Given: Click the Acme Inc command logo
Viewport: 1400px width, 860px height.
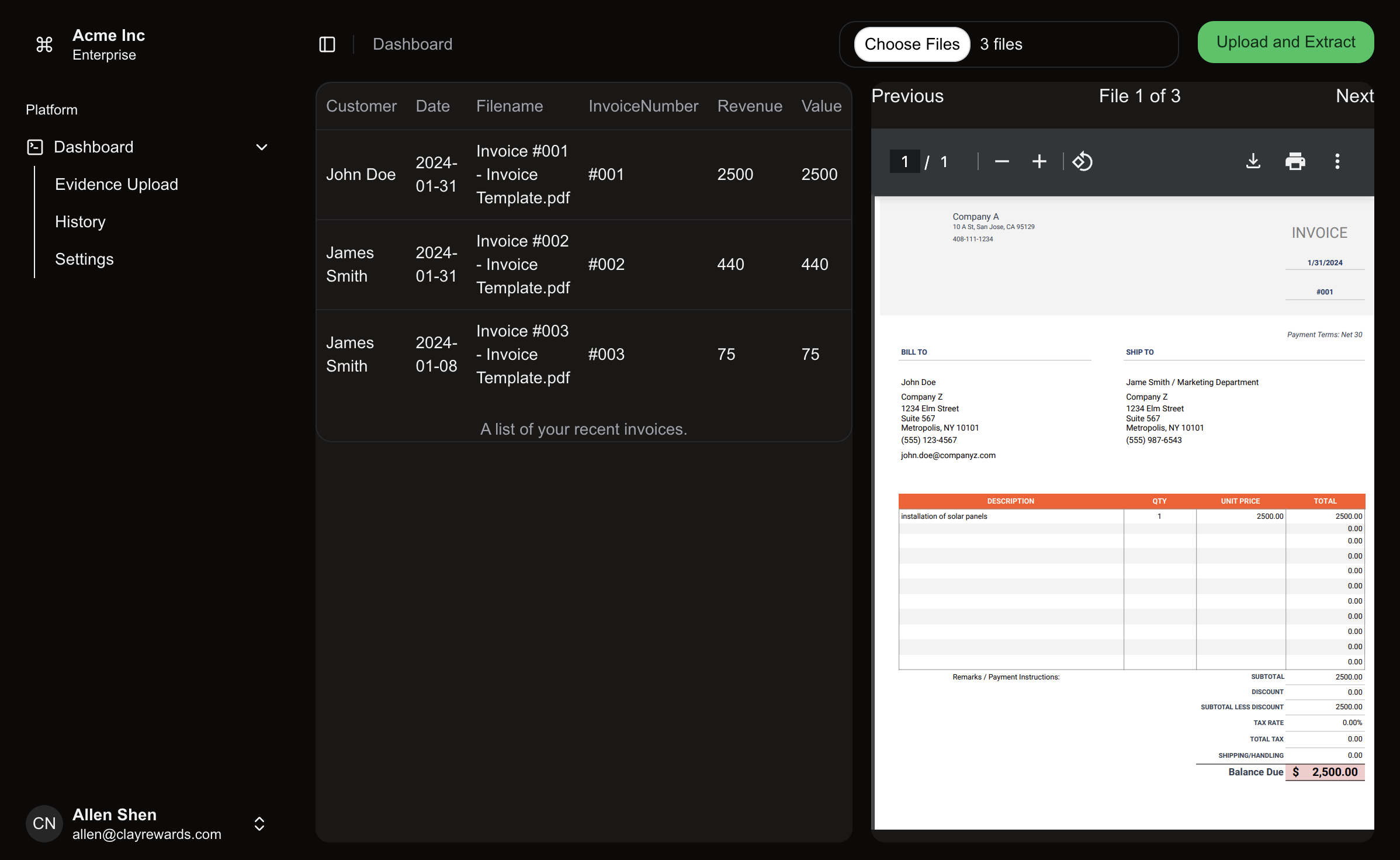Looking at the screenshot, I should click(x=44, y=44).
